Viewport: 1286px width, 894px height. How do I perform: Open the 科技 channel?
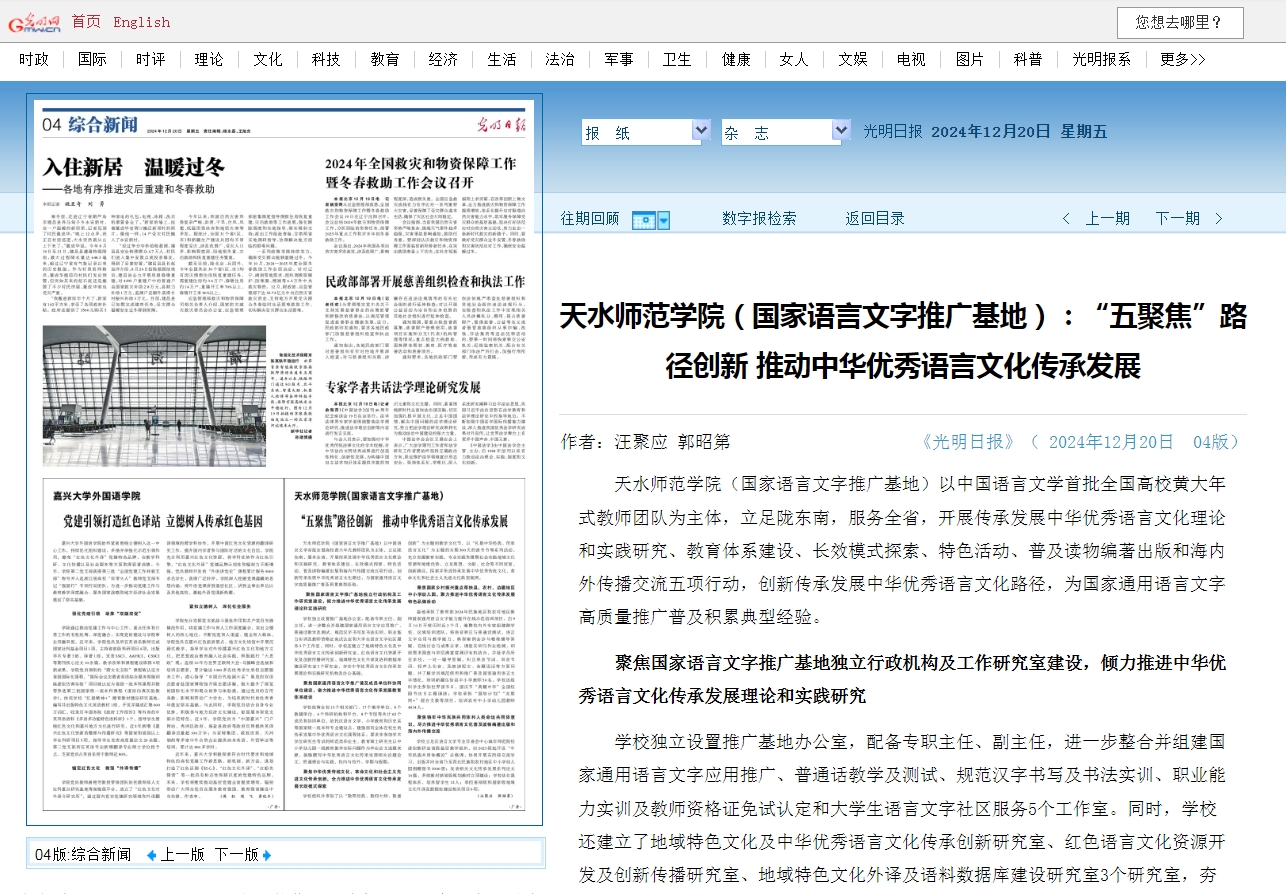(326, 59)
